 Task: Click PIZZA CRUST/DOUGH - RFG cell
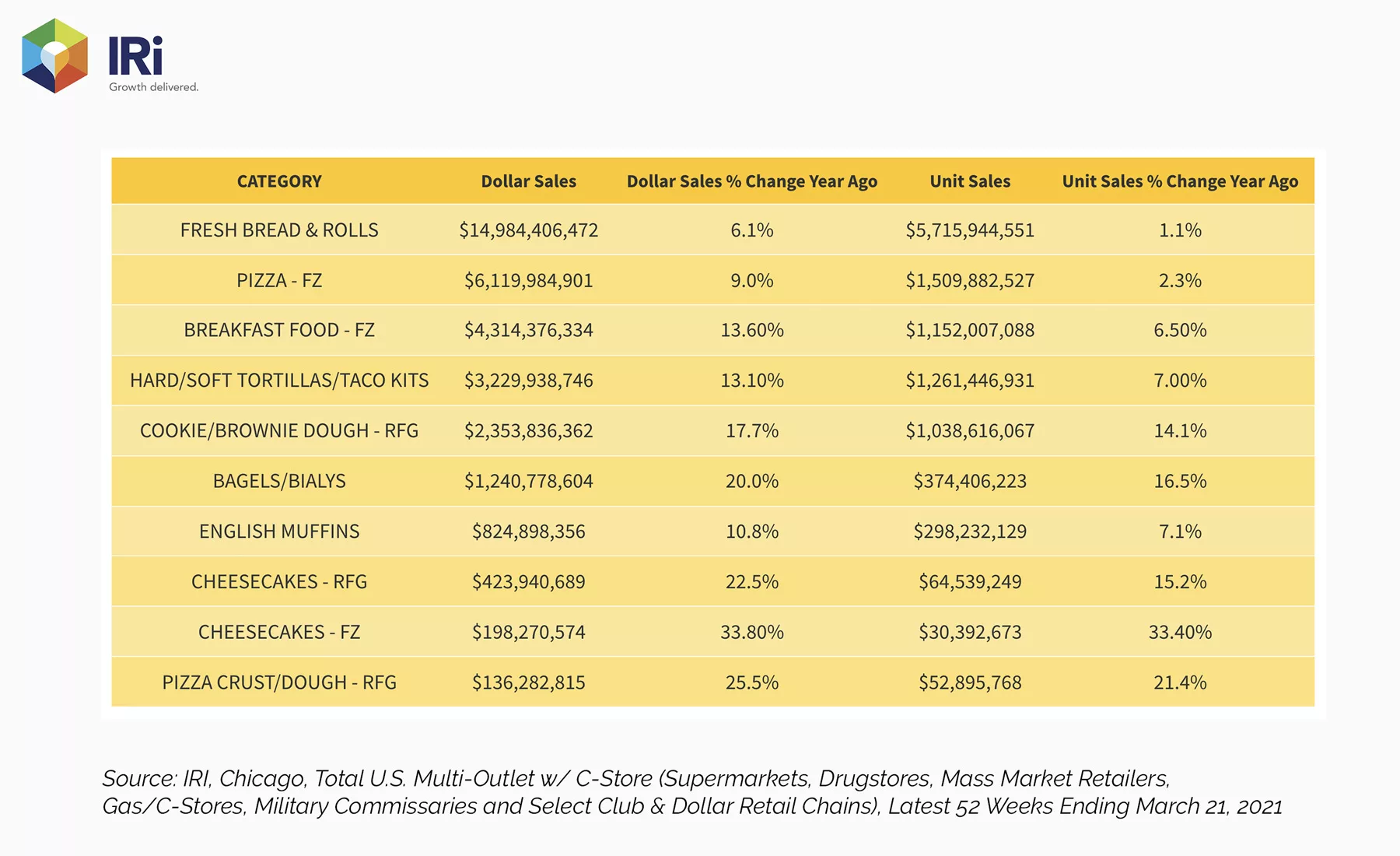click(x=279, y=682)
